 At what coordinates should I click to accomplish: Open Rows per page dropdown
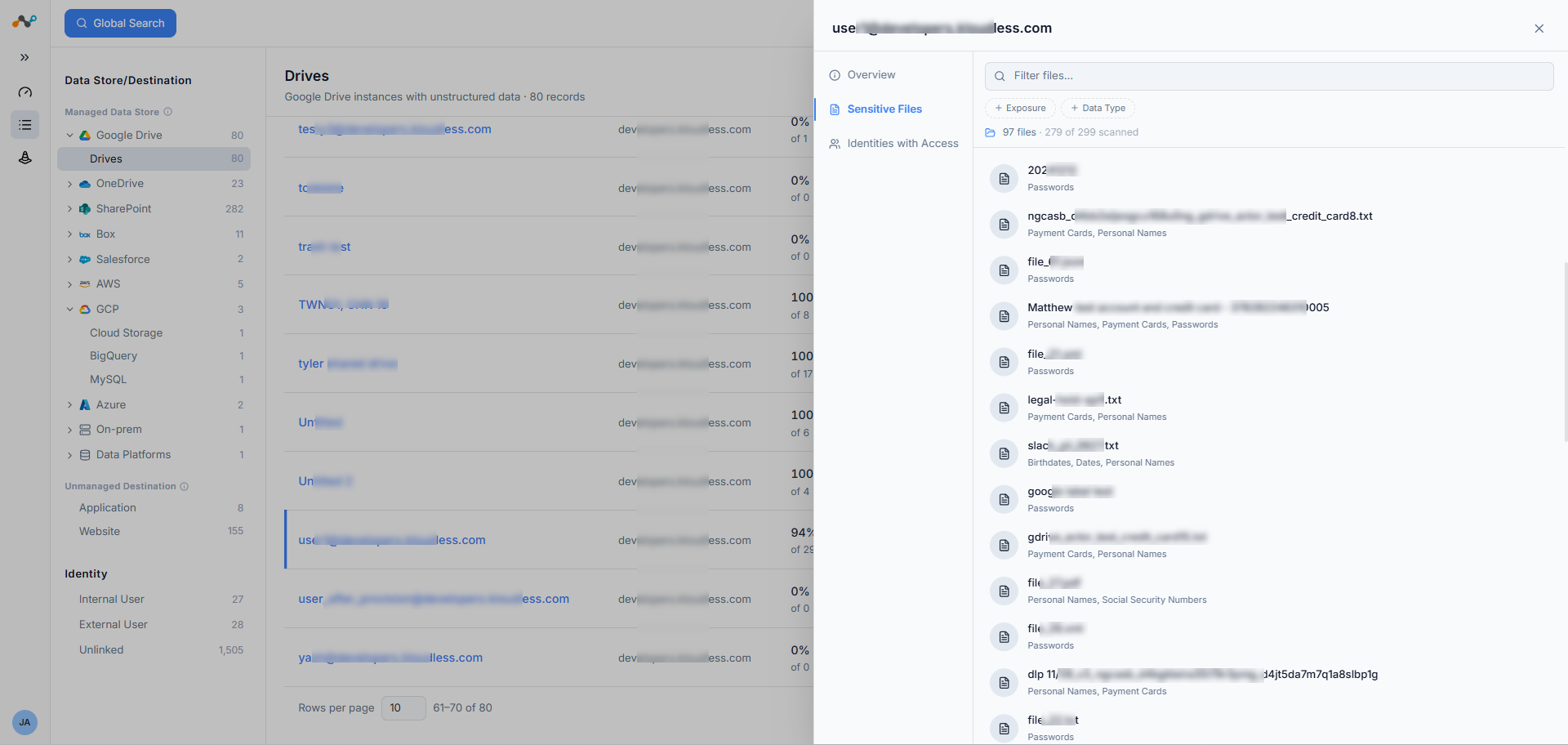[403, 708]
